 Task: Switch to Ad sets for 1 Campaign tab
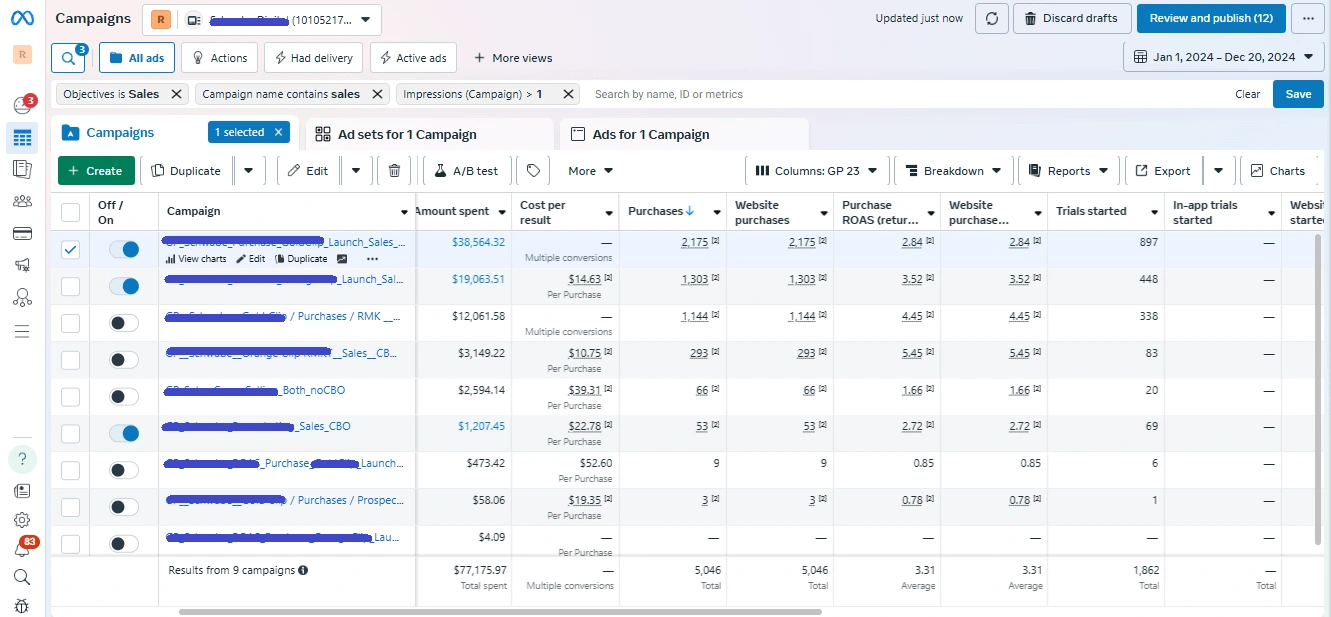tap(407, 134)
